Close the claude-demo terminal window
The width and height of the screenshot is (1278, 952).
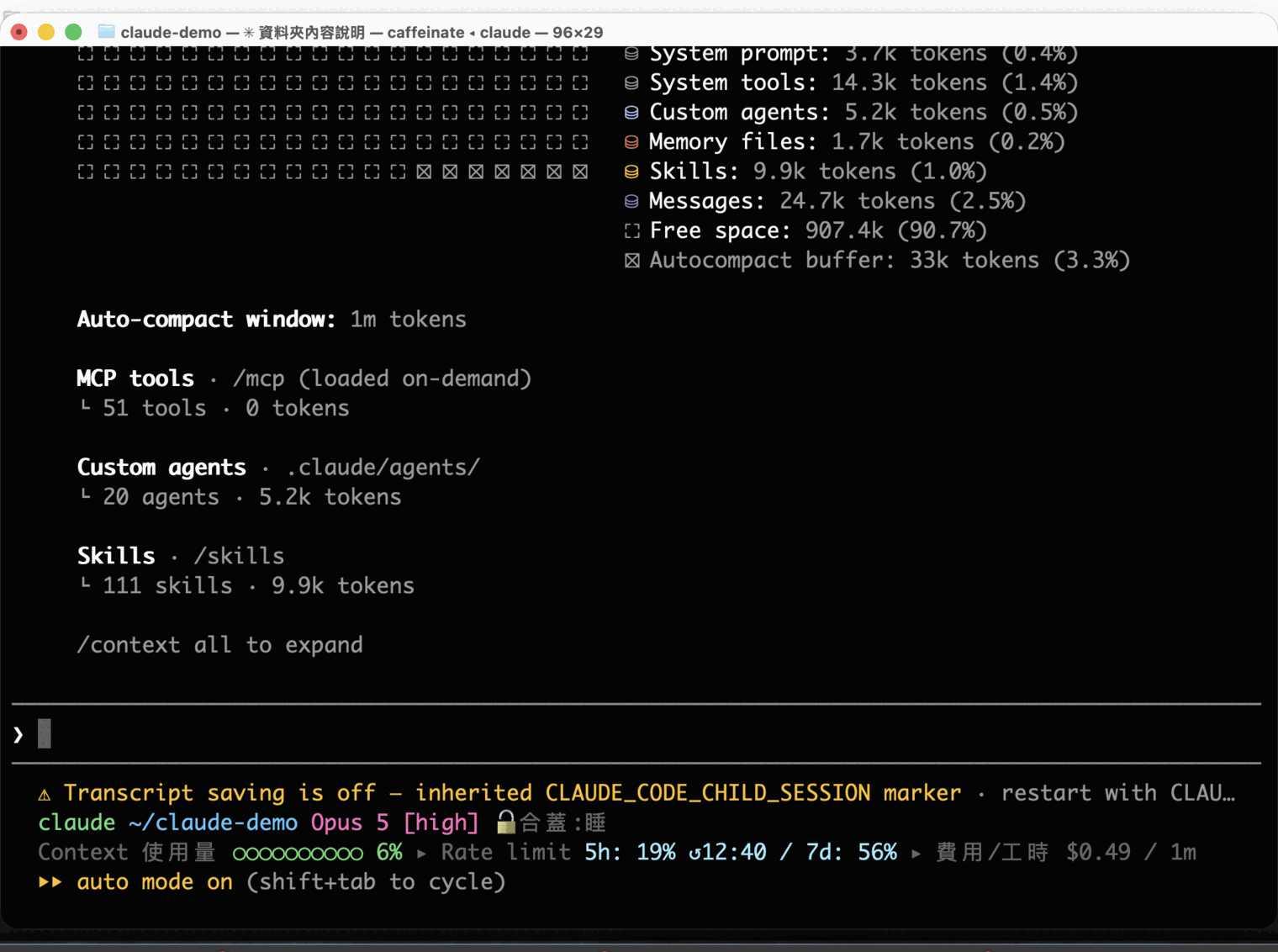19,32
